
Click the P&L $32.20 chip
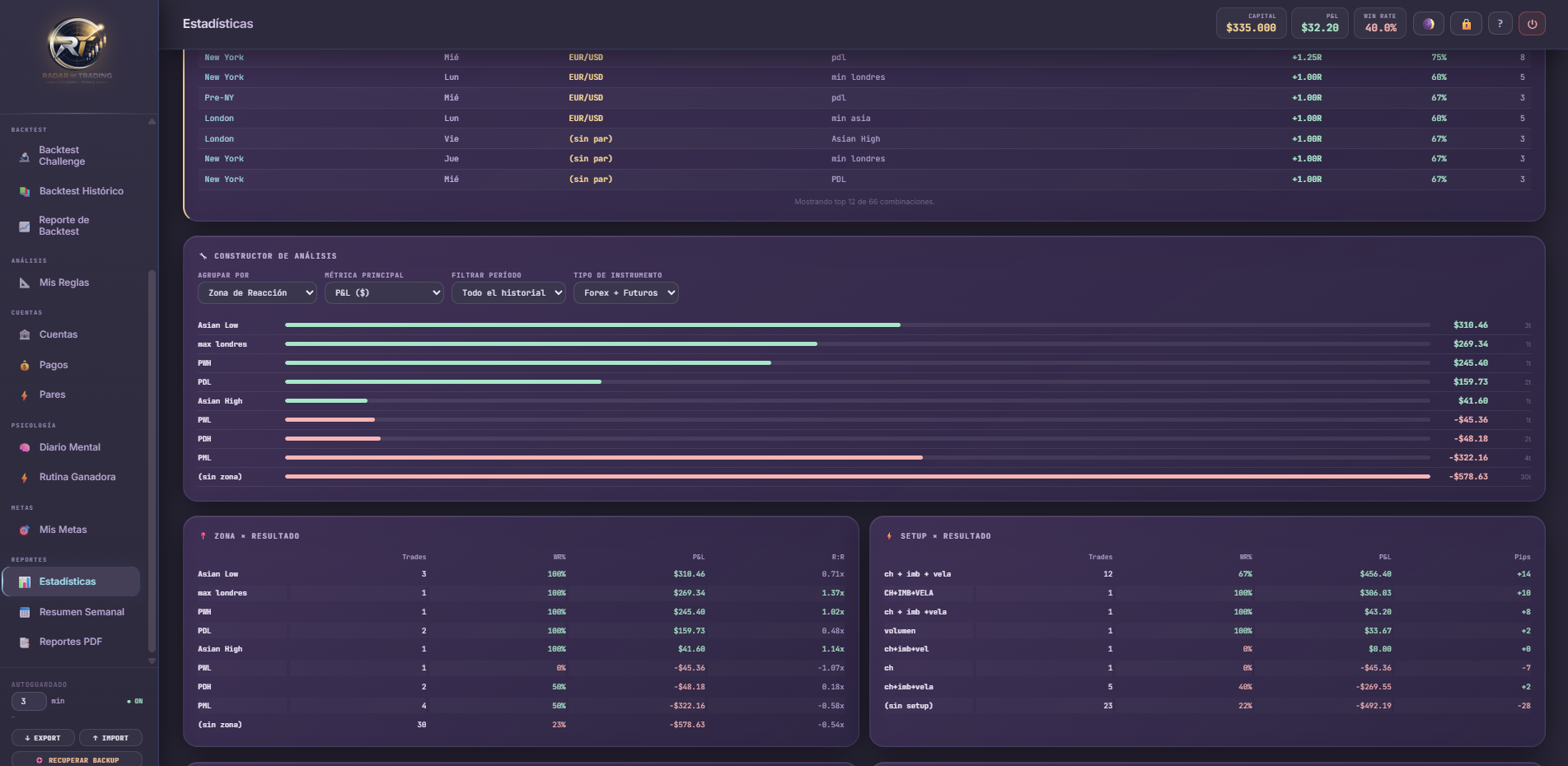1320,23
